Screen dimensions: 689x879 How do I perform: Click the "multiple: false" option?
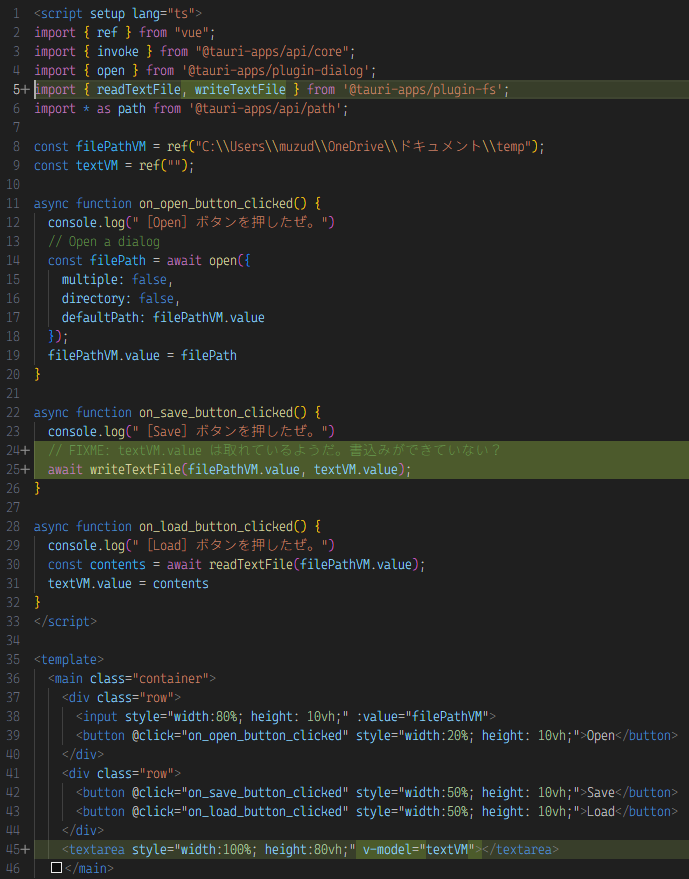(x=114, y=280)
